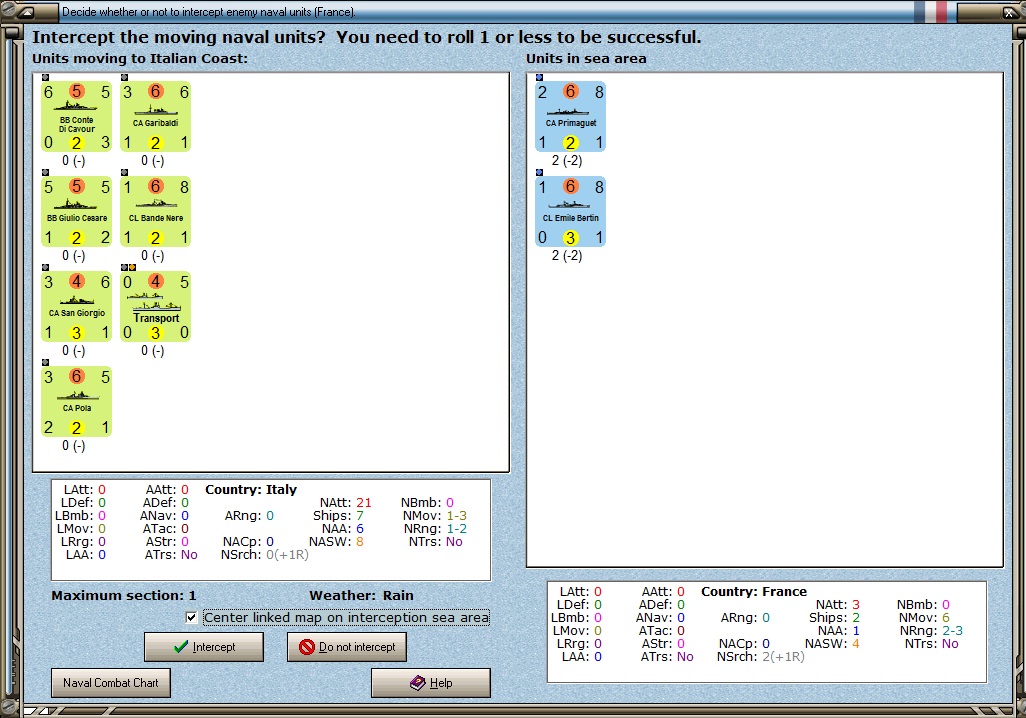Click the 2 (-2) value under CA Primauguet
This screenshot has width=1026, height=718.
pos(567,160)
